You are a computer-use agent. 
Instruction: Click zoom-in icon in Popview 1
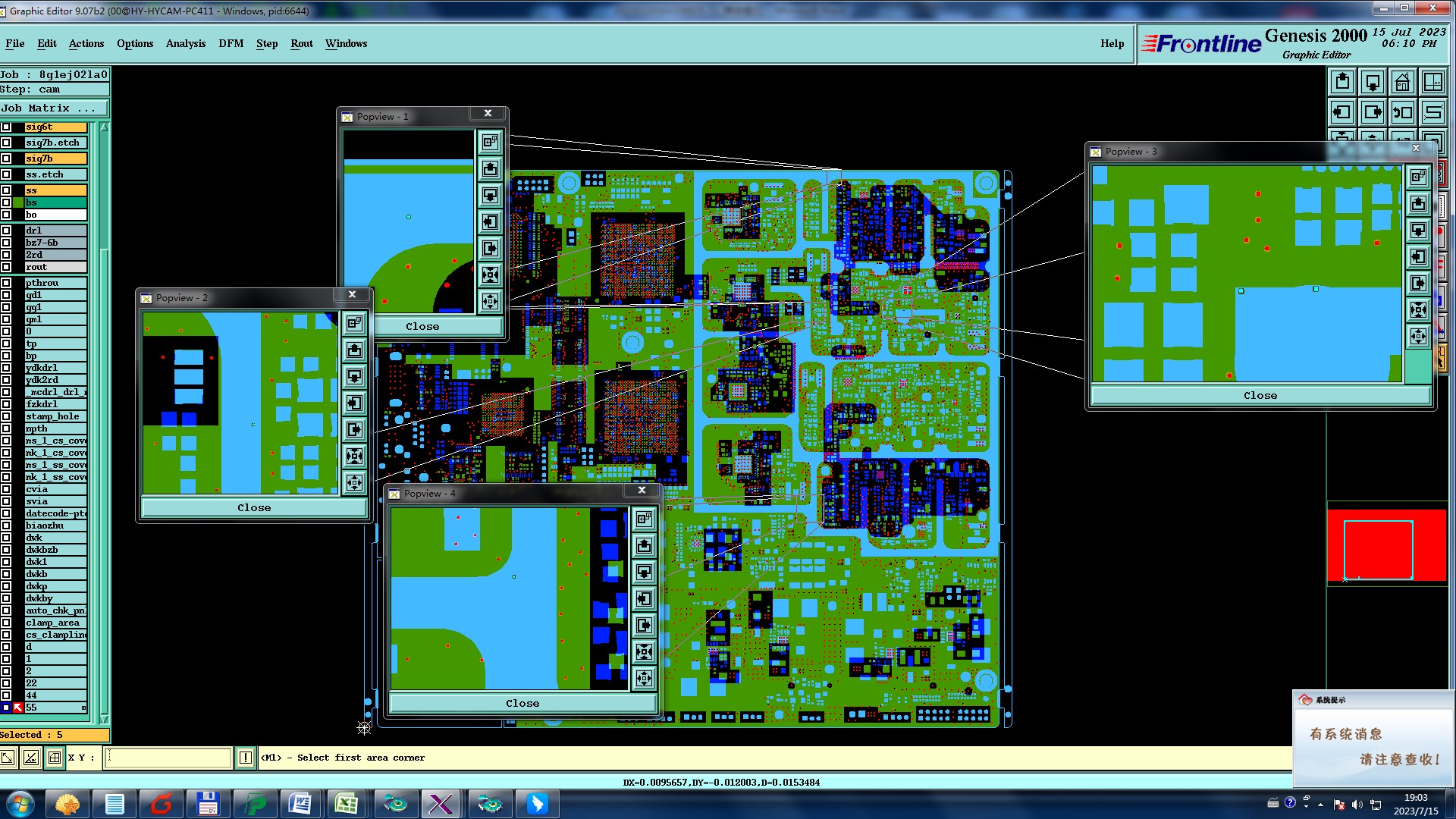point(491,275)
